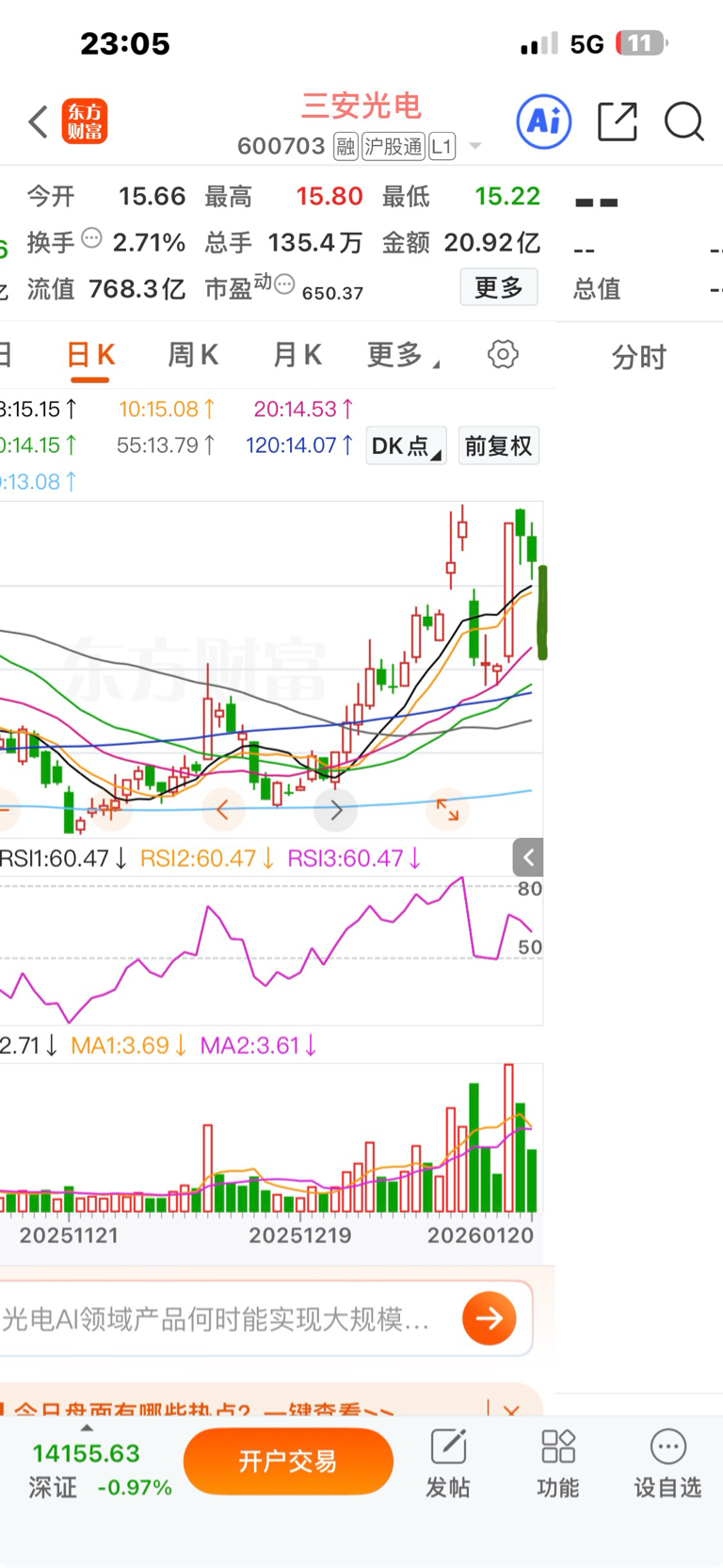Click the RSI3:60.47 indicator label
This screenshot has height=1568, width=723.
click(354, 858)
